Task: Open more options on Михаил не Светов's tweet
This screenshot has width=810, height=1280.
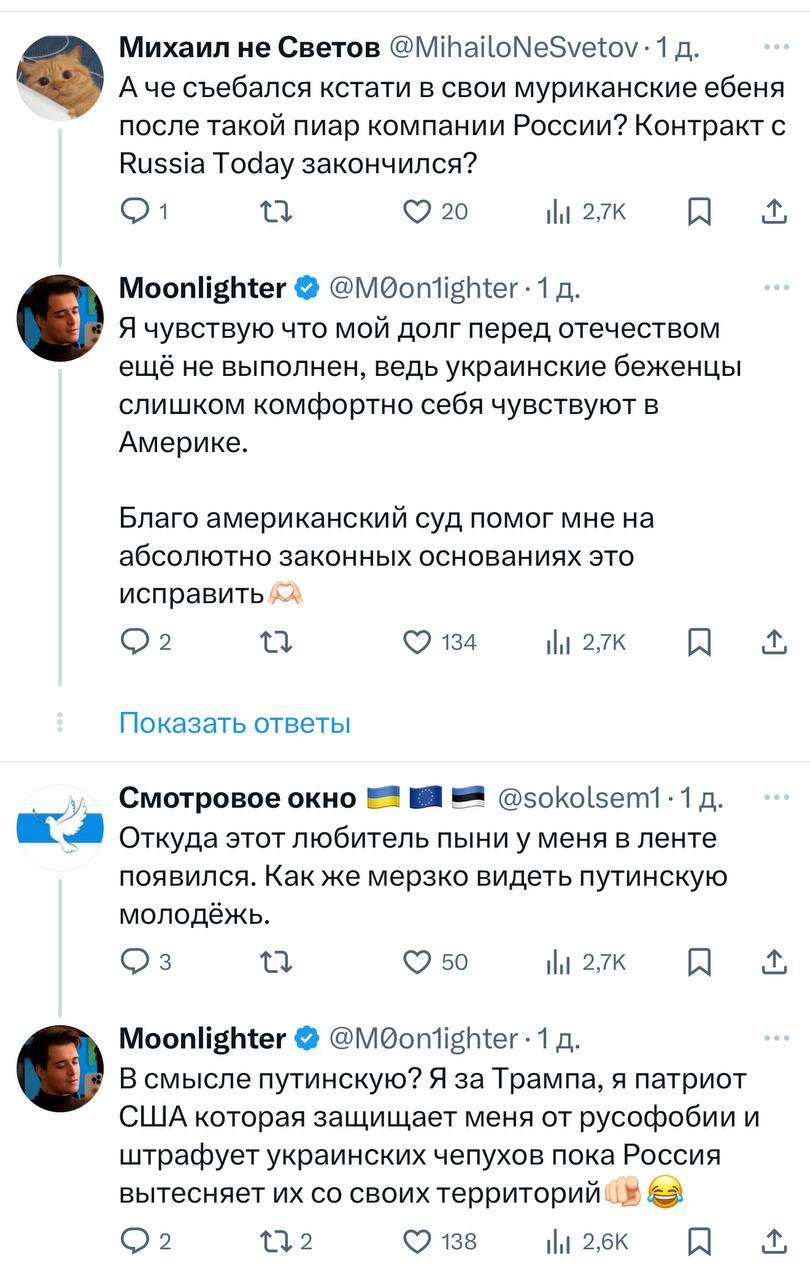Action: [774, 46]
